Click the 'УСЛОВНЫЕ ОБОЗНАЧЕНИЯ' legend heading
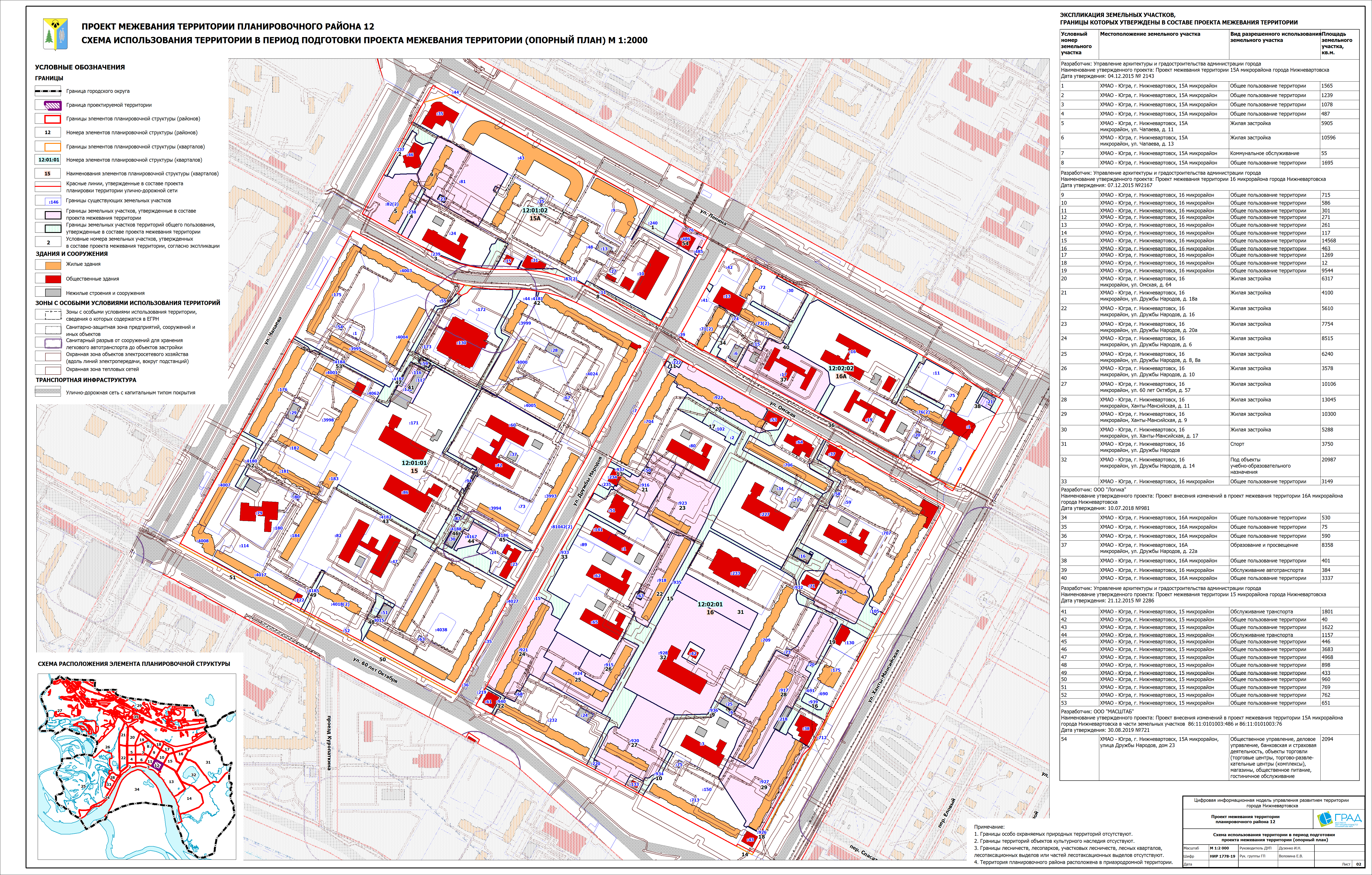 (x=80, y=67)
